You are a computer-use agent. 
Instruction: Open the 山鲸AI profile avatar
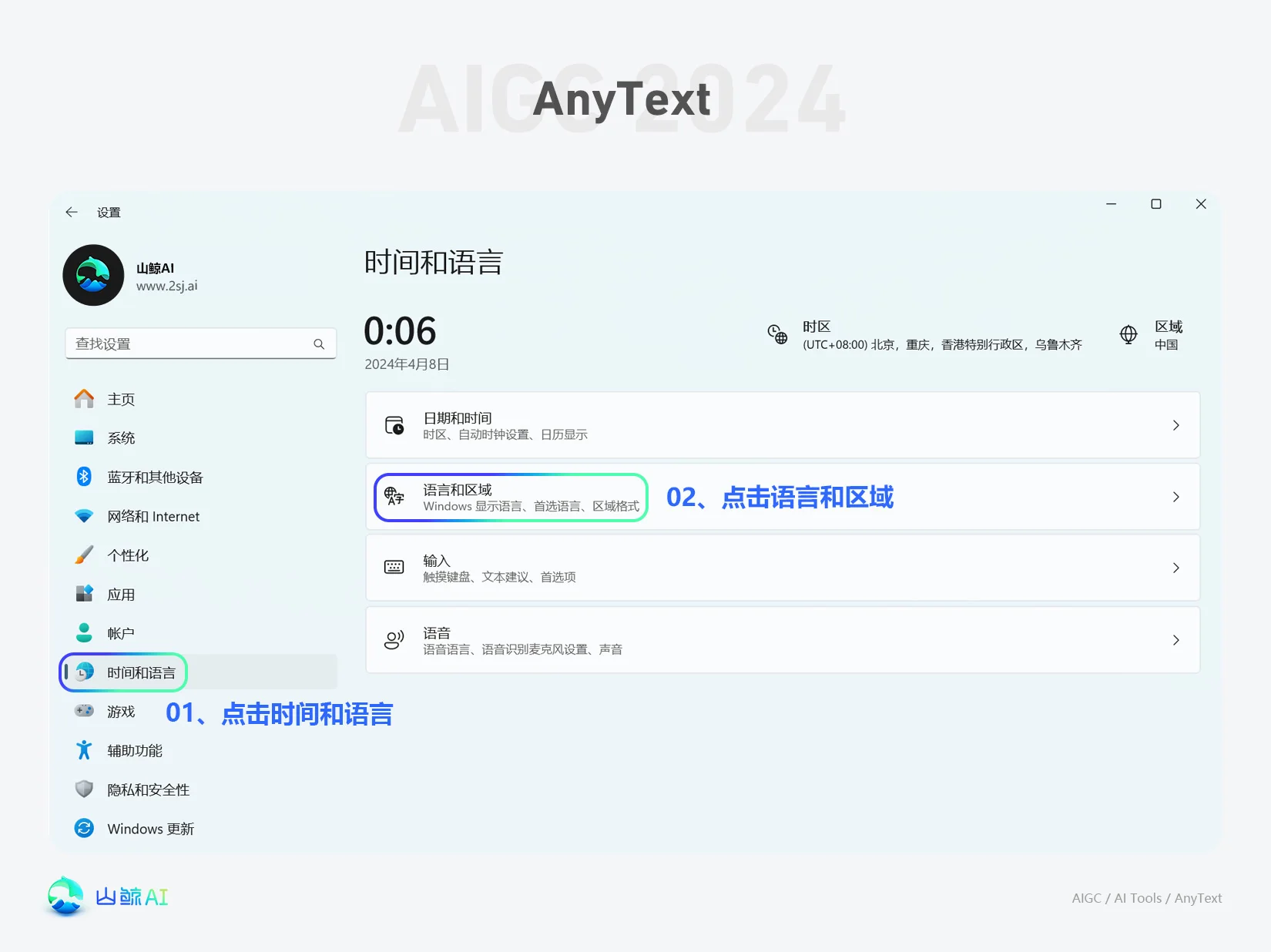[93, 275]
